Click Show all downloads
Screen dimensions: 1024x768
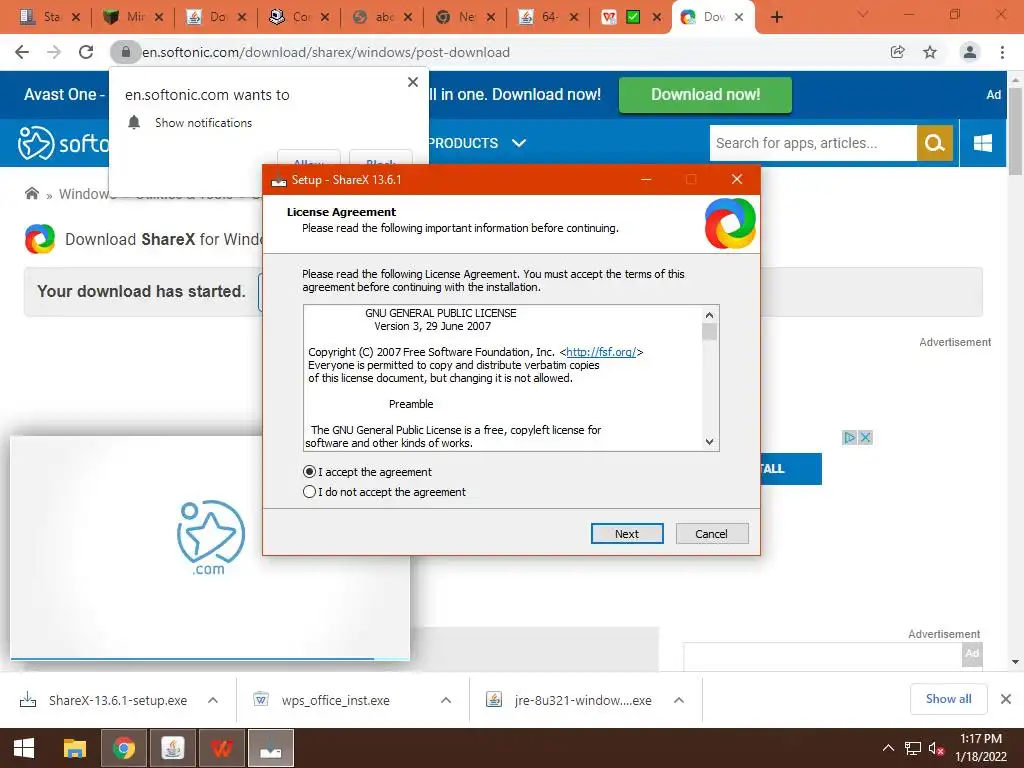pos(948,699)
